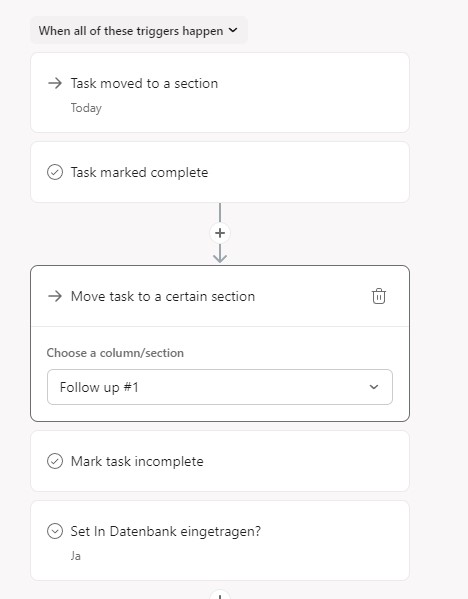Image resolution: width=468 pixels, height=599 pixels.
Task: Add a step with the plus button above the actions
Action: pos(220,233)
